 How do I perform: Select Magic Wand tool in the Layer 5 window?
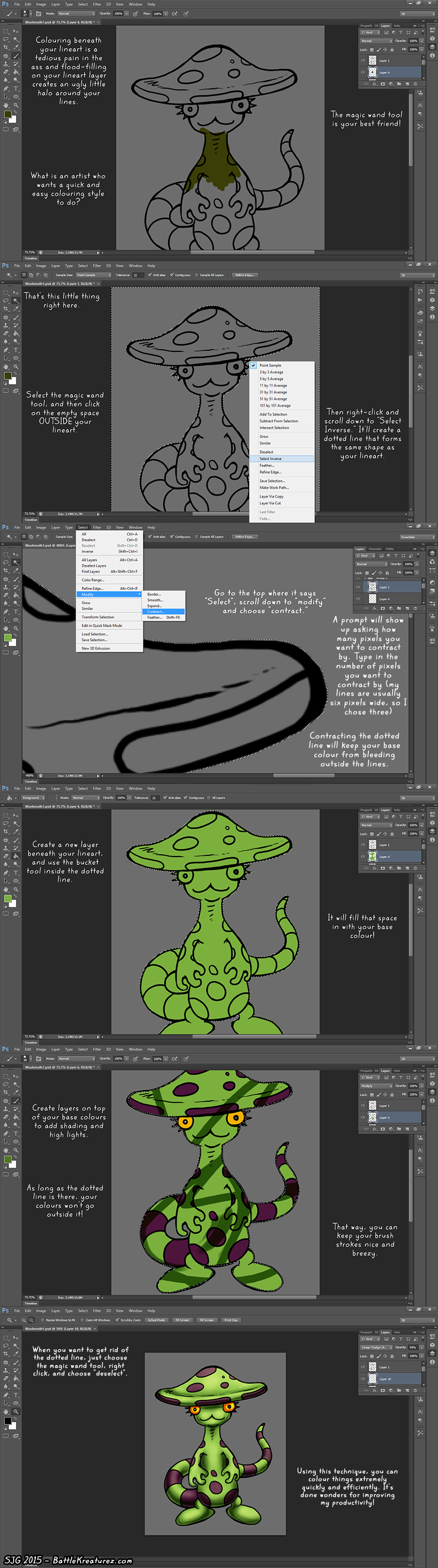pyautogui.click(x=16, y=300)
